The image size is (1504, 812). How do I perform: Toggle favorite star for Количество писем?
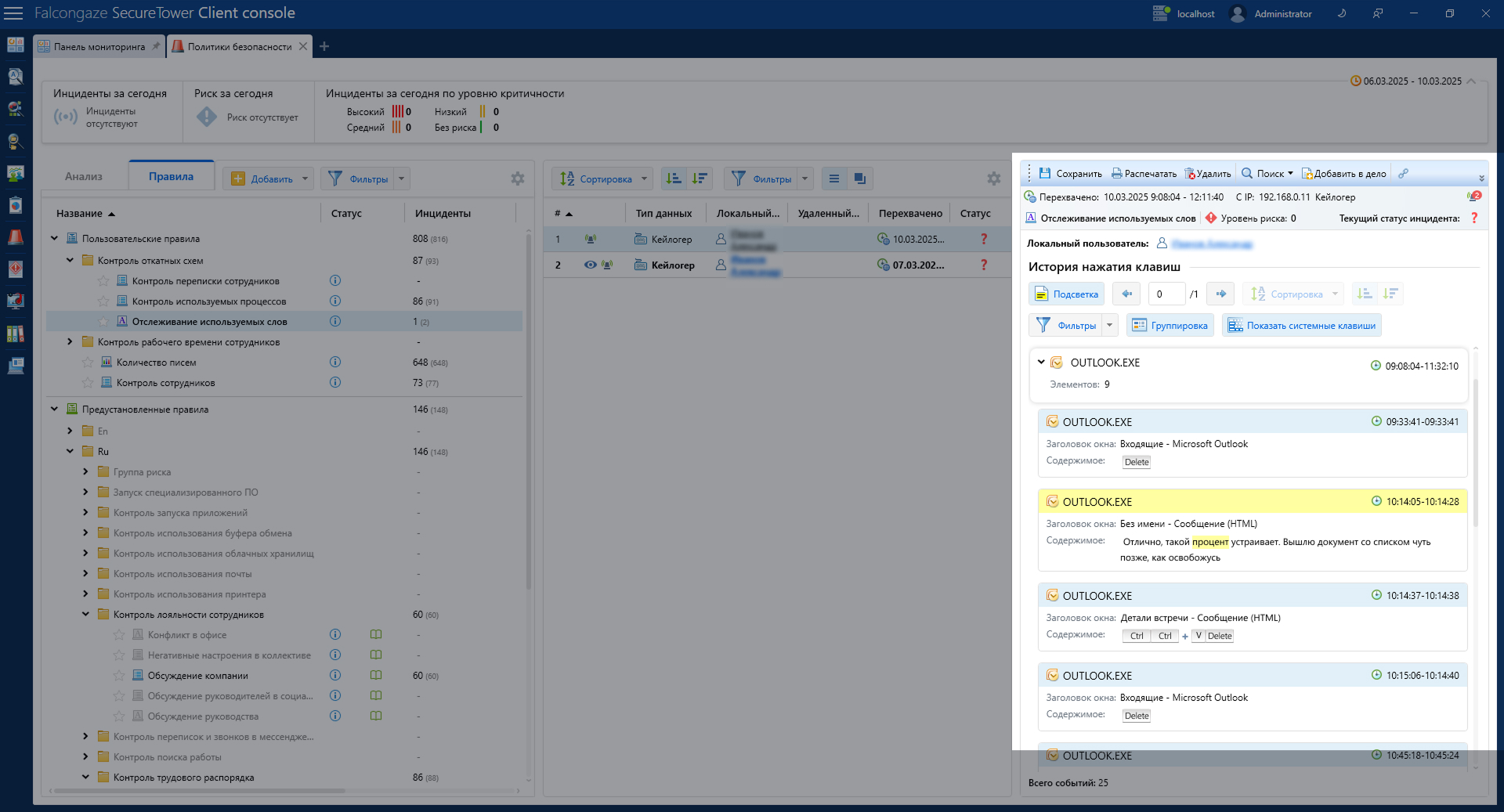(88, 362)
